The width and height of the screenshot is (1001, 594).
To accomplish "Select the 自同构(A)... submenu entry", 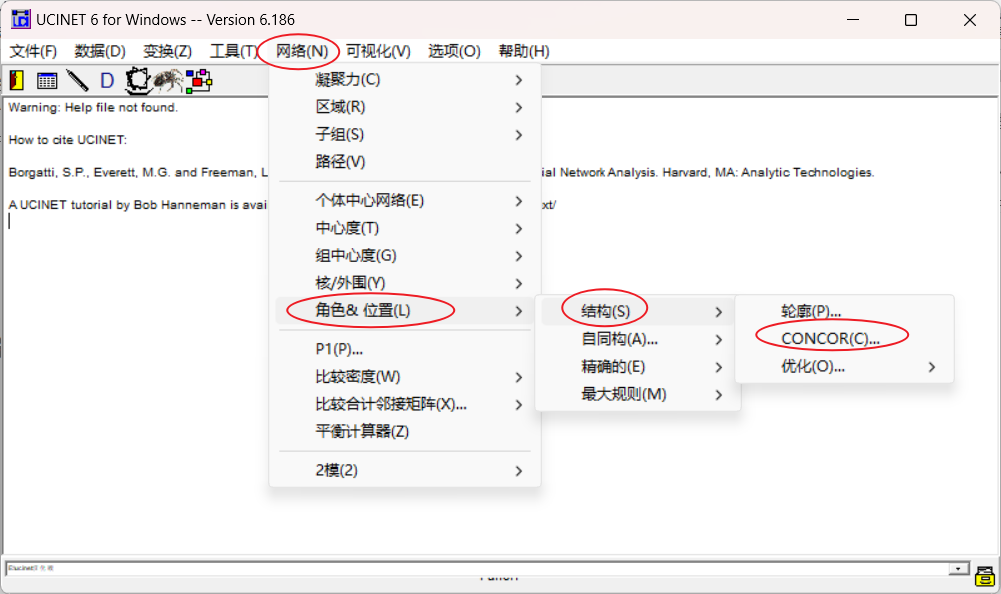I will click(637, 339).
